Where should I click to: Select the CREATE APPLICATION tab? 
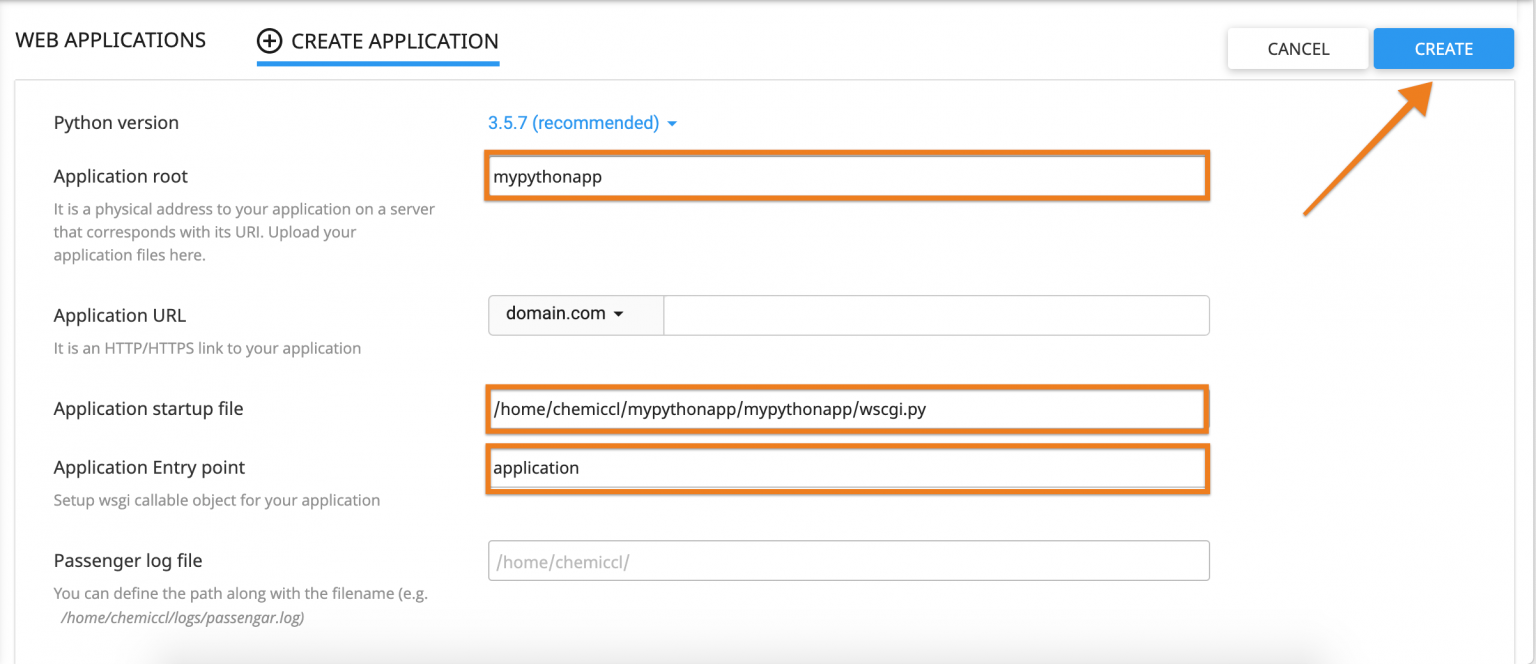coord(394,42)
